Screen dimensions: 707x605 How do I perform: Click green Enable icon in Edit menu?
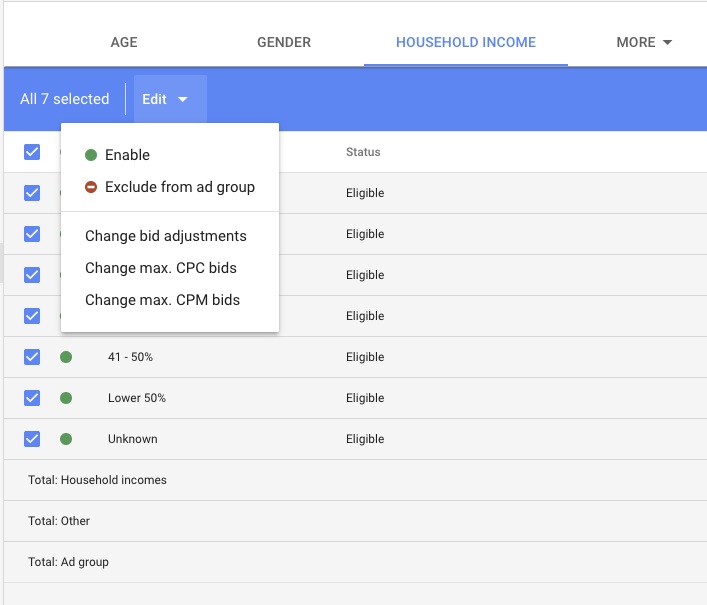(x=91, y=155)
